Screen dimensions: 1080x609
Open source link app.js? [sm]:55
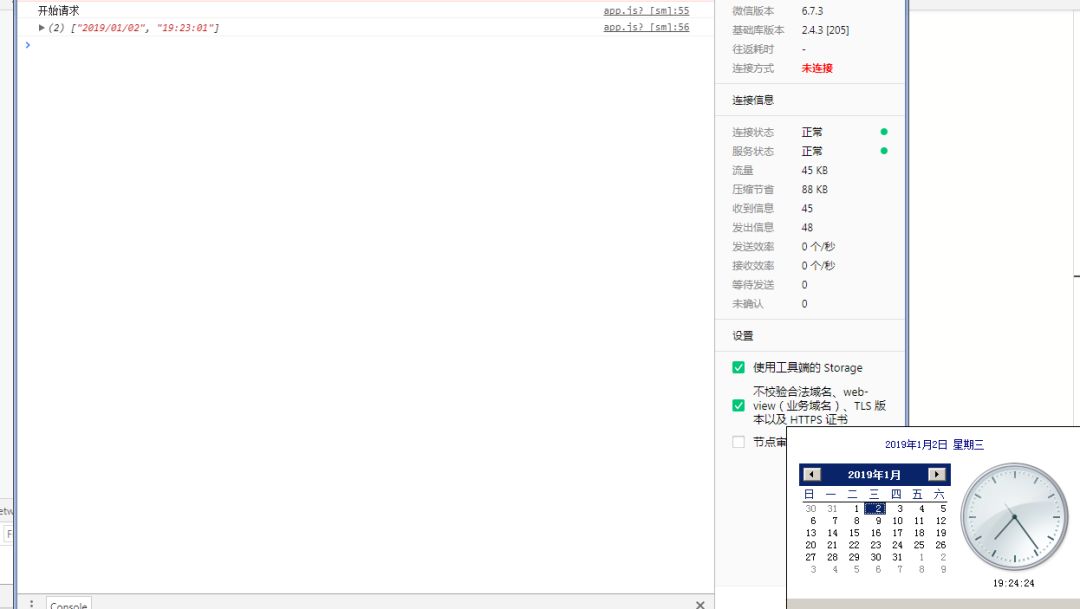point(646,10)
